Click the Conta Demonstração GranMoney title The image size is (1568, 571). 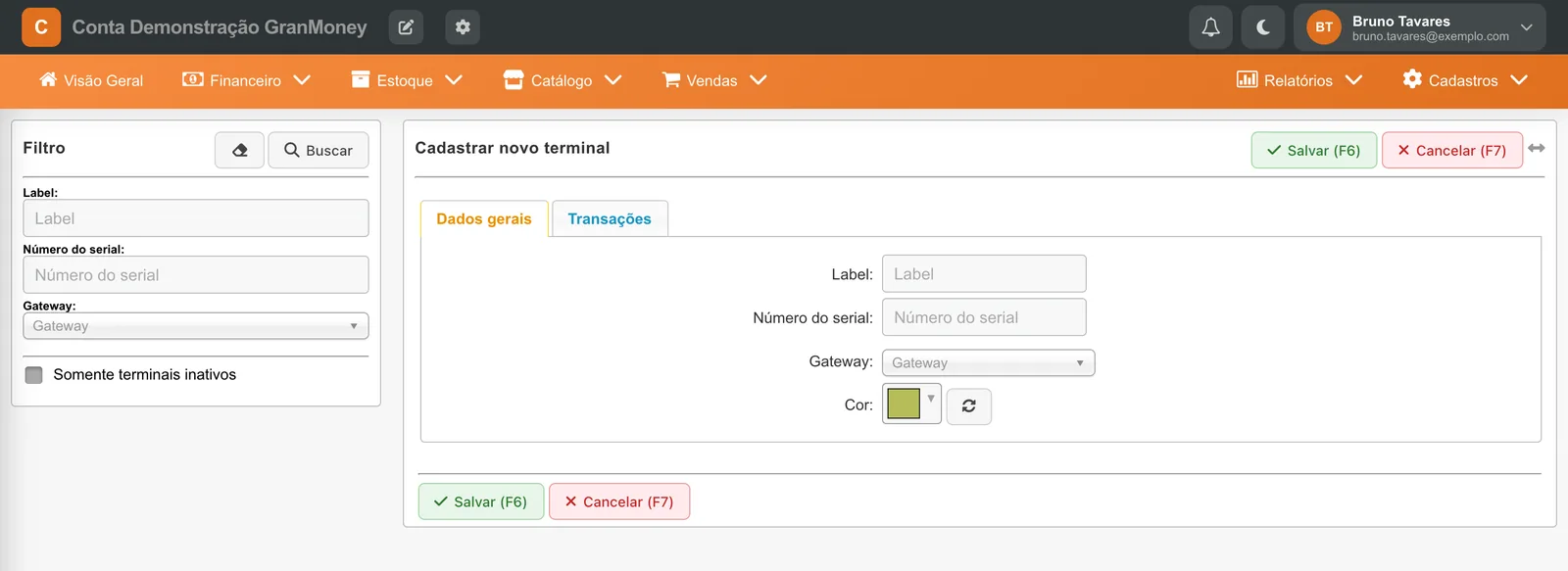click(220, 27)
